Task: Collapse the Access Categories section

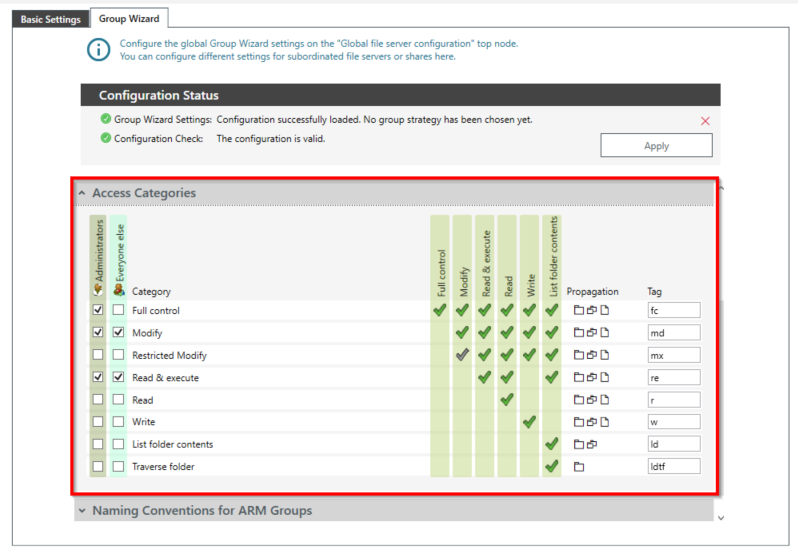Action: click(82, 193)
